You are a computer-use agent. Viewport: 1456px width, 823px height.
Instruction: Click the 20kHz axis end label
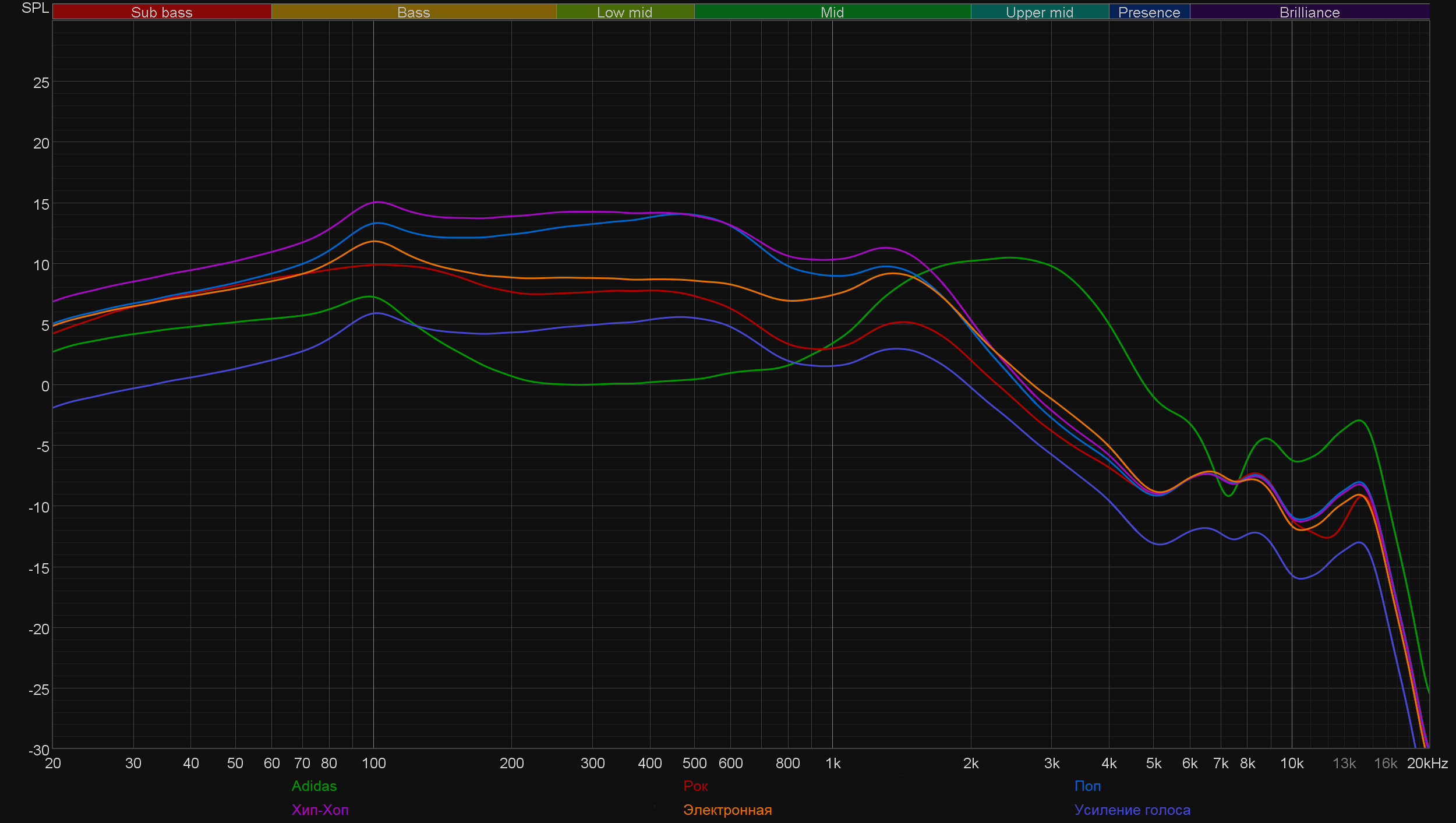pyautogui.click(x=1427, y=763)
